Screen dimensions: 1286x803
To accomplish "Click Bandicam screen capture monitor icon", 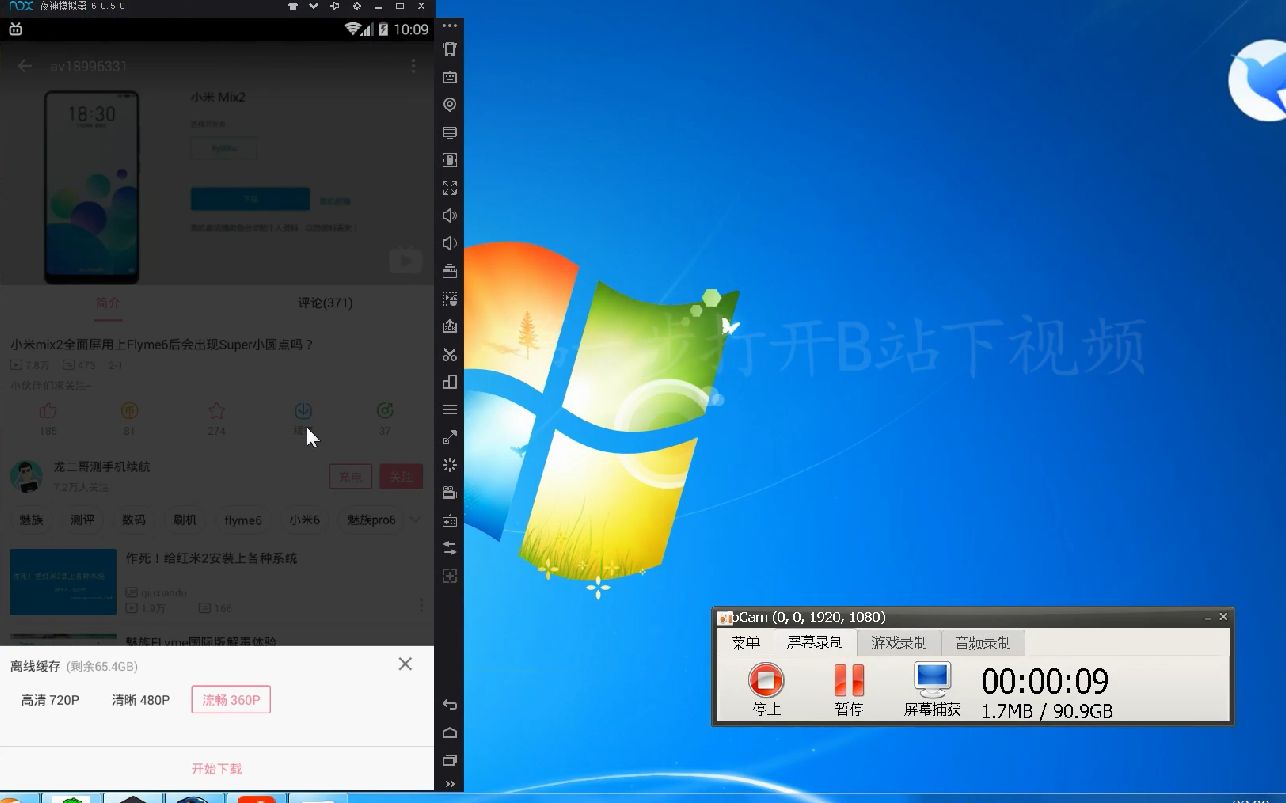I will [932, 689].
